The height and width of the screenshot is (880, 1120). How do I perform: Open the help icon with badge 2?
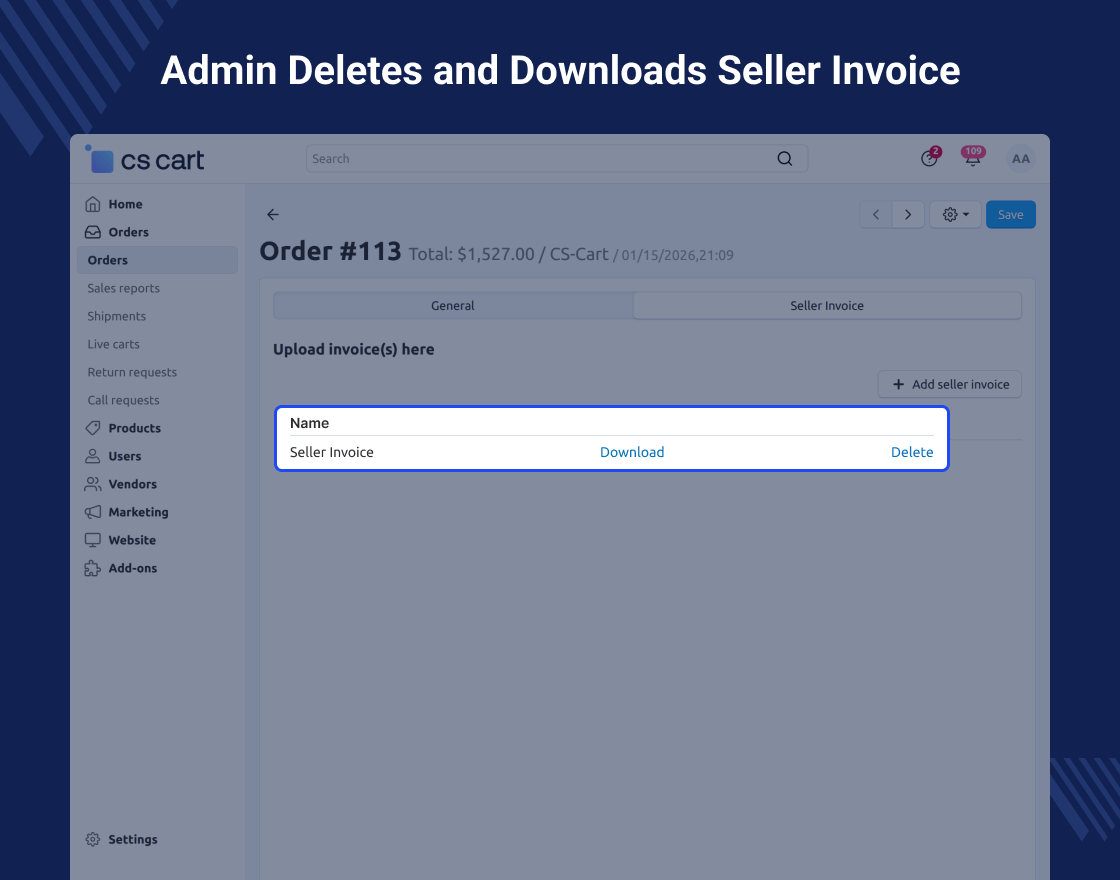929,159
